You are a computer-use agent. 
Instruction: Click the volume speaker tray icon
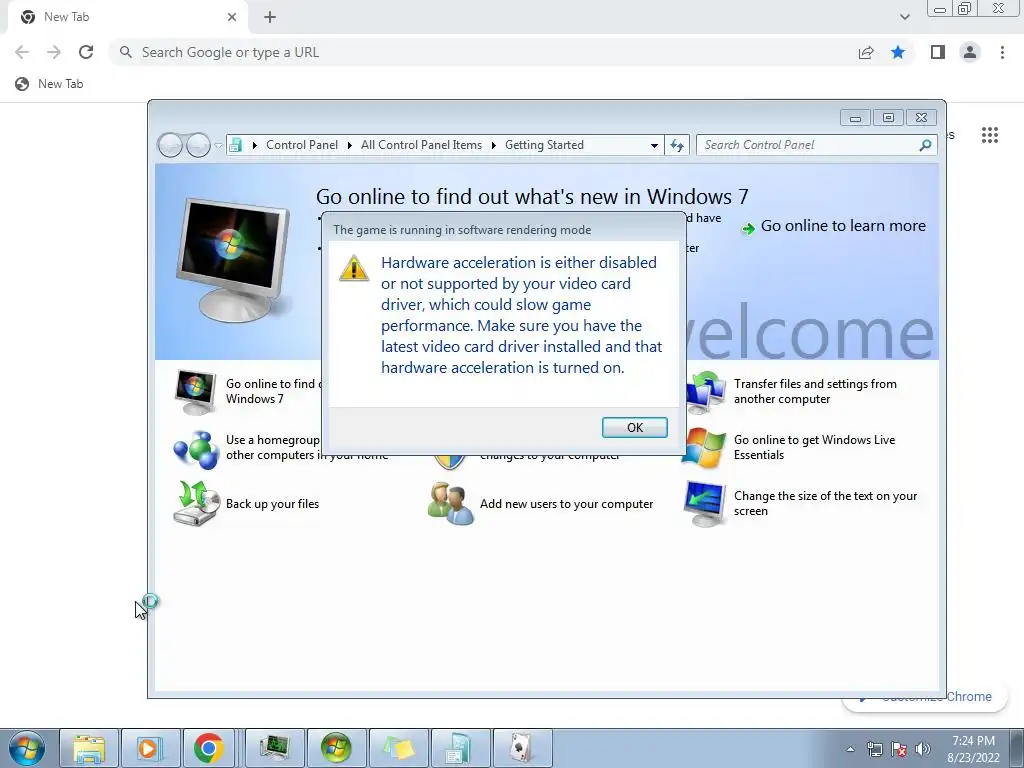[x=923, y=749]
